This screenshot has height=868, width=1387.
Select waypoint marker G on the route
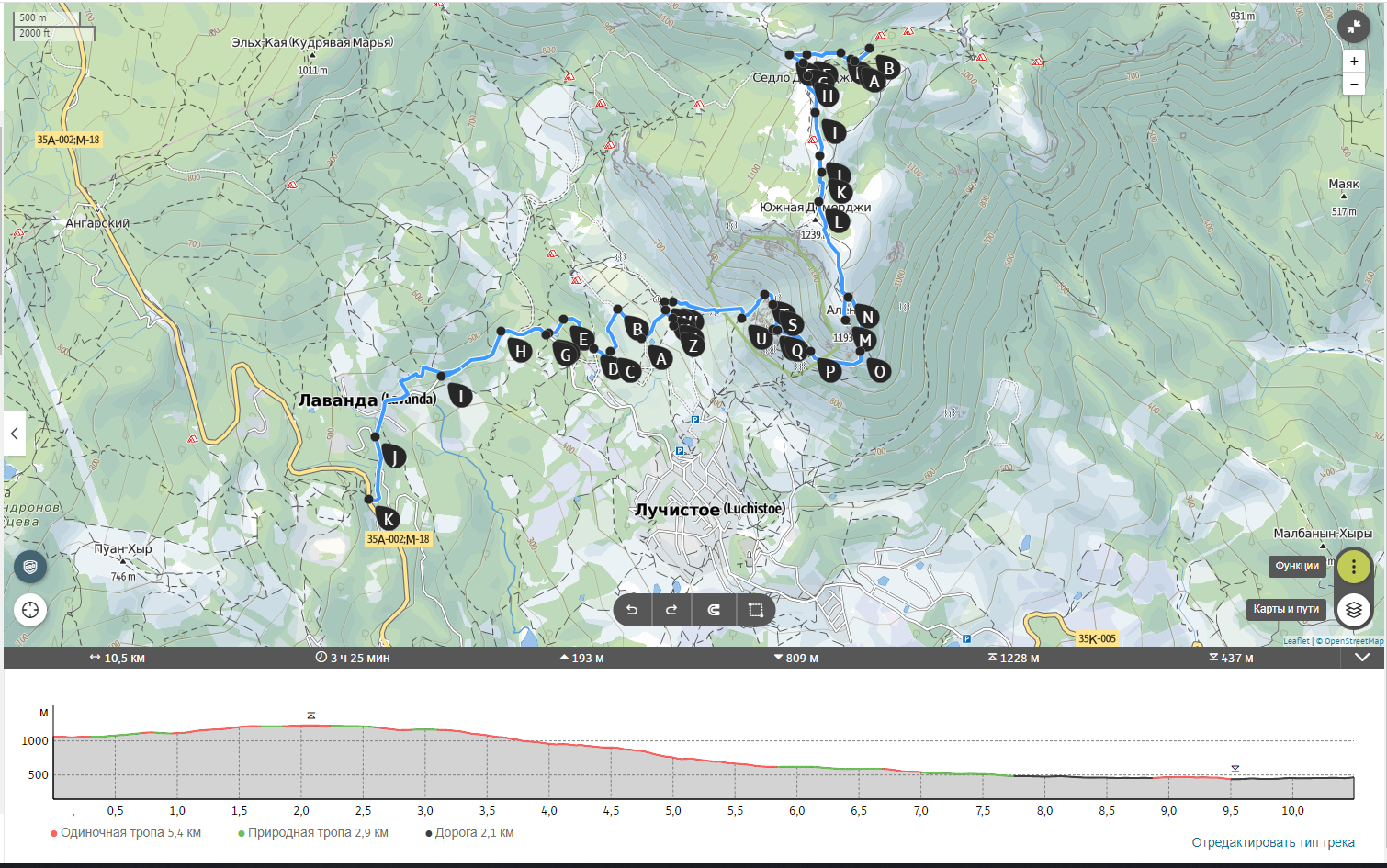(x=565, y=355)
